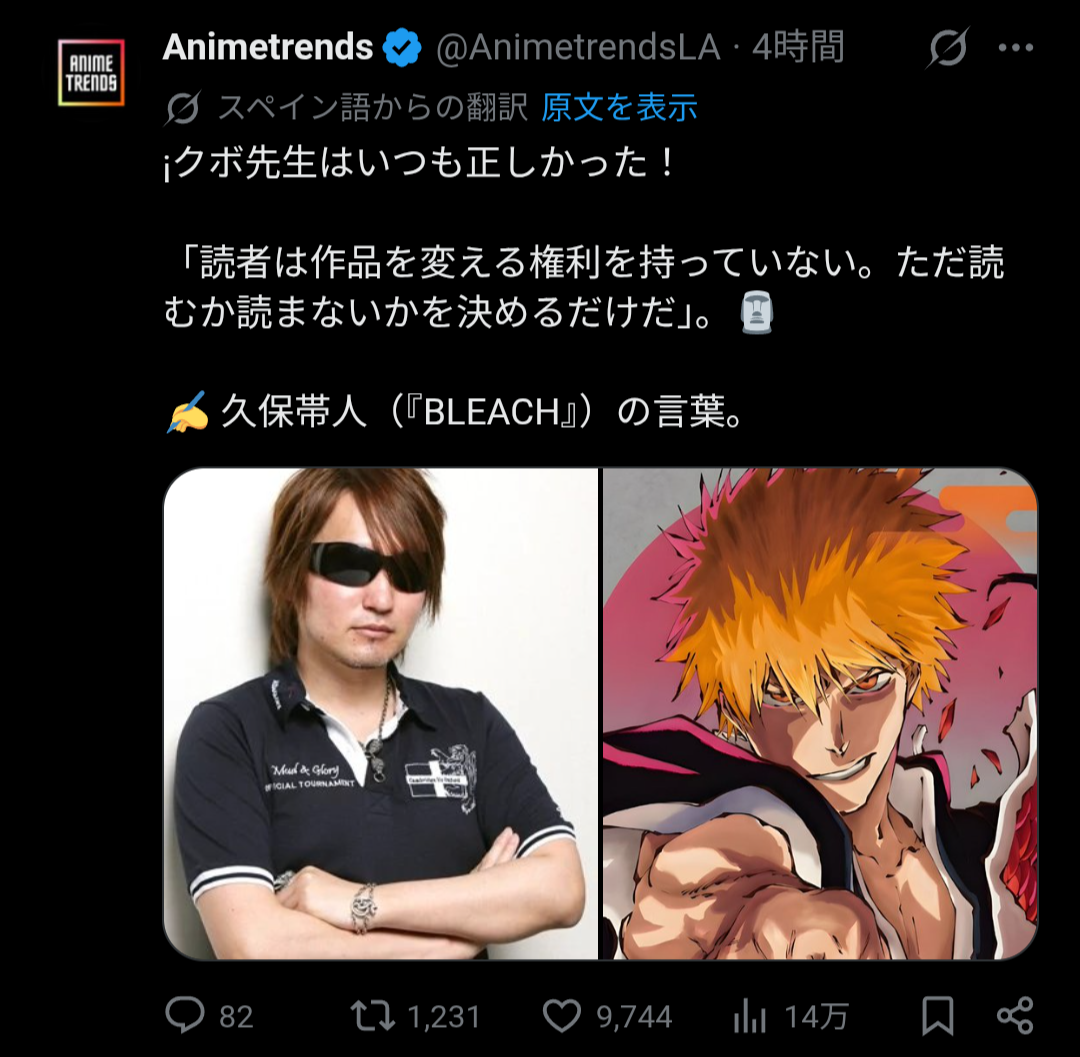
Task: Click the blue verified badge
Action: 402,48
